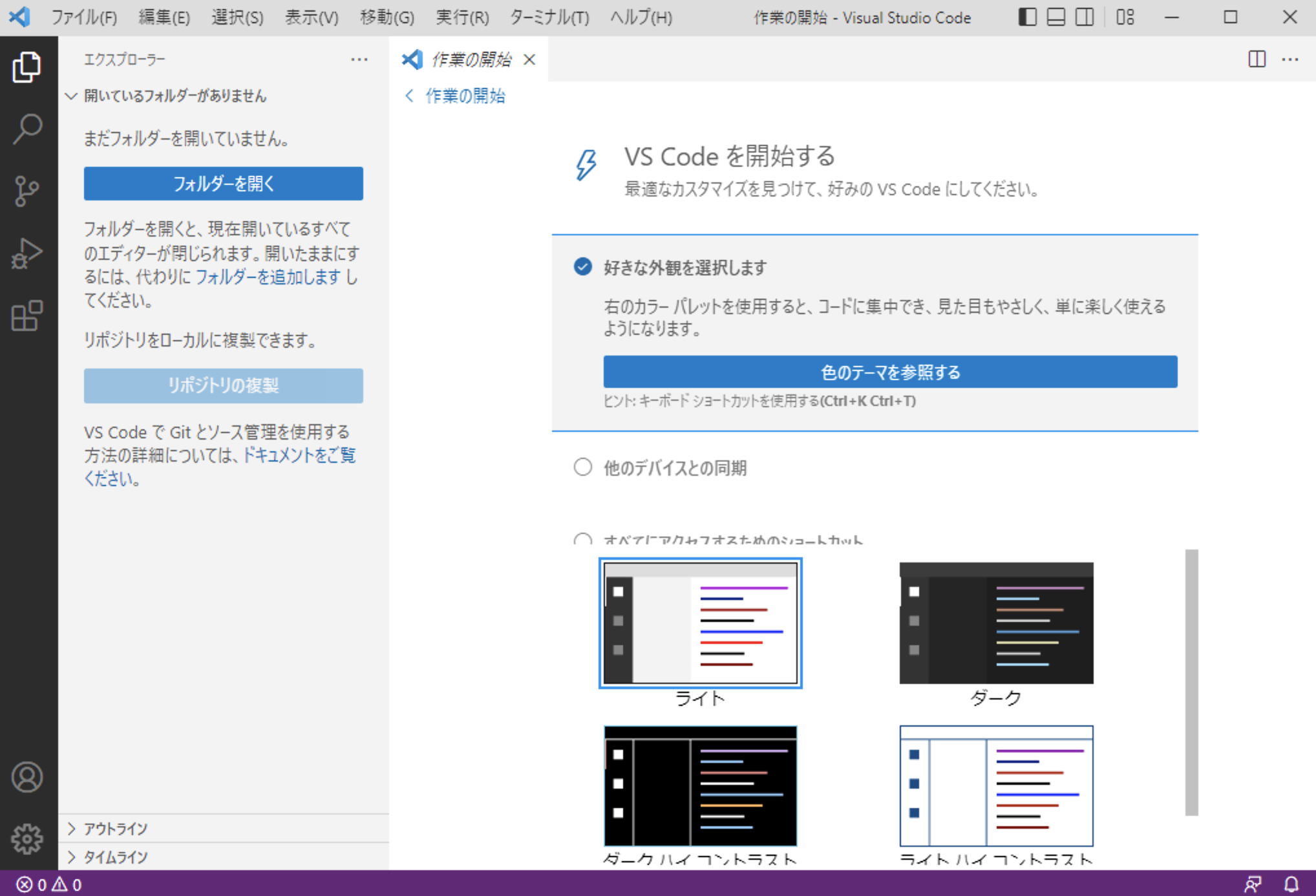The height and width of the screenshot is (896, 1316).
Task: Open the Customize Layout icon
Action: click(x=1125, y=17)
